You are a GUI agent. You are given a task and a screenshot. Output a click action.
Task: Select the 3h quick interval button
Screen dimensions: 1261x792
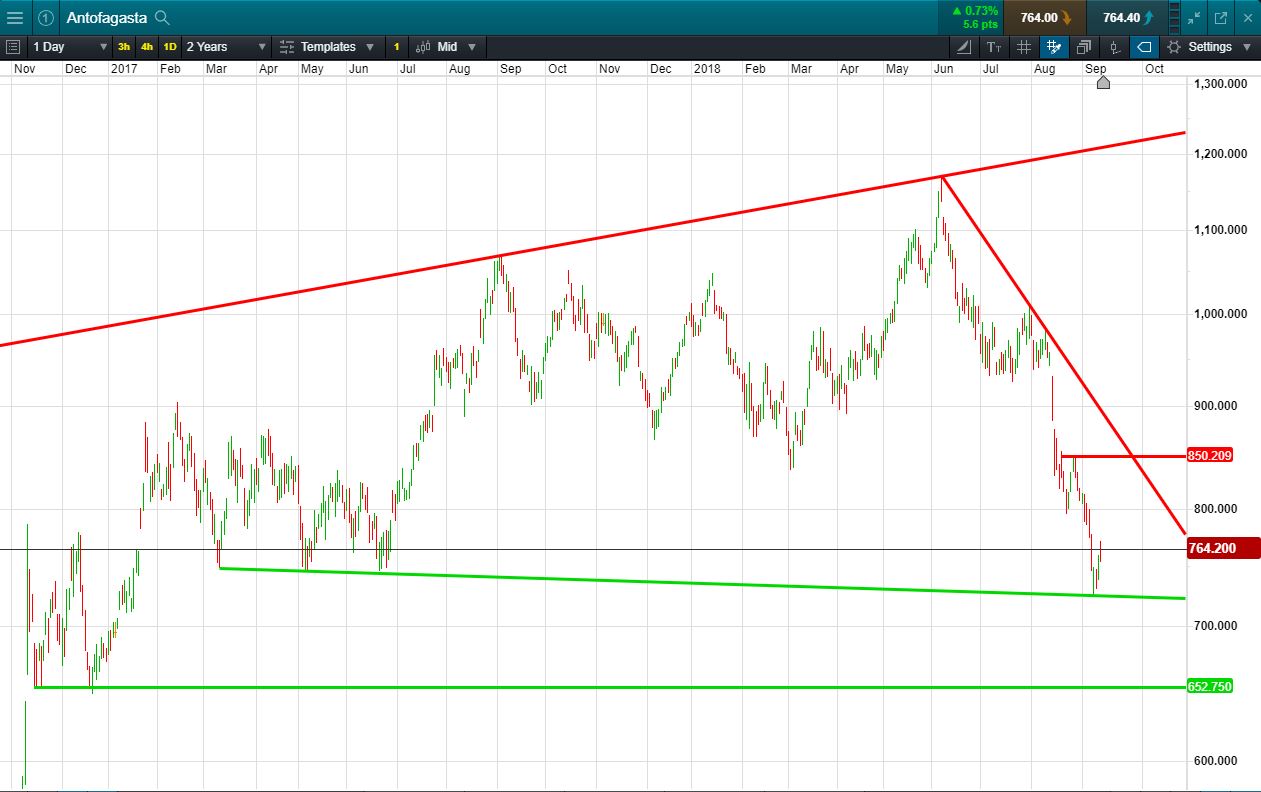[124, 47]
